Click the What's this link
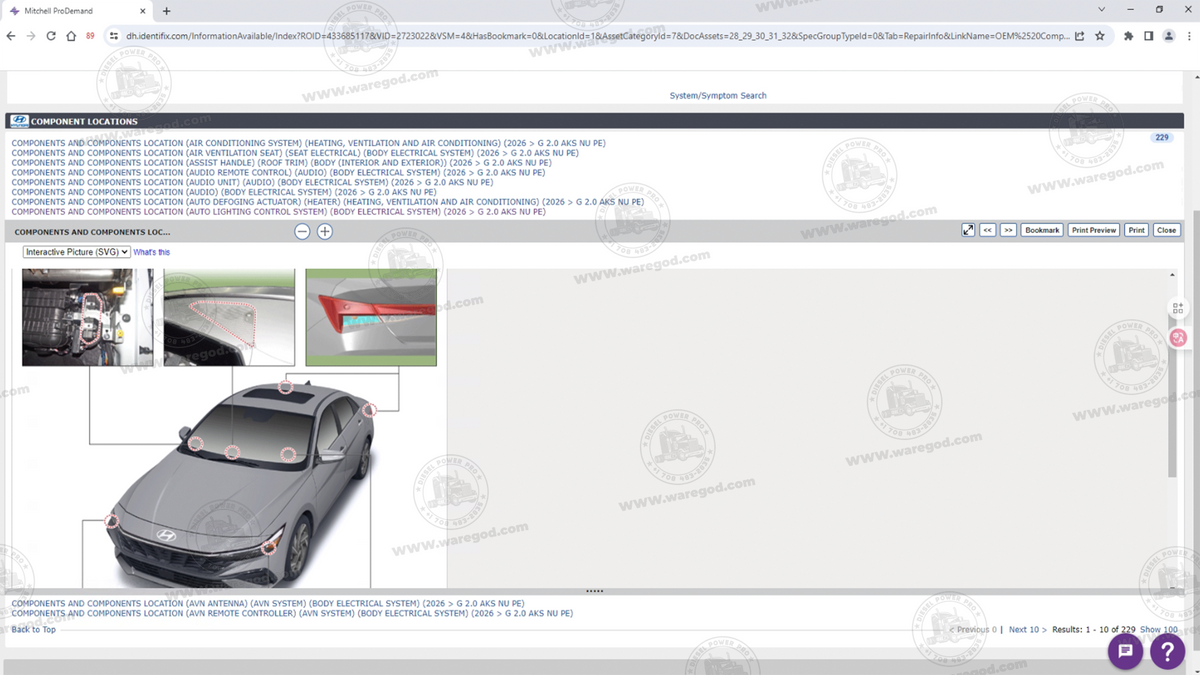This screenshot has width=1200, height=675. [x=152, y=252]
